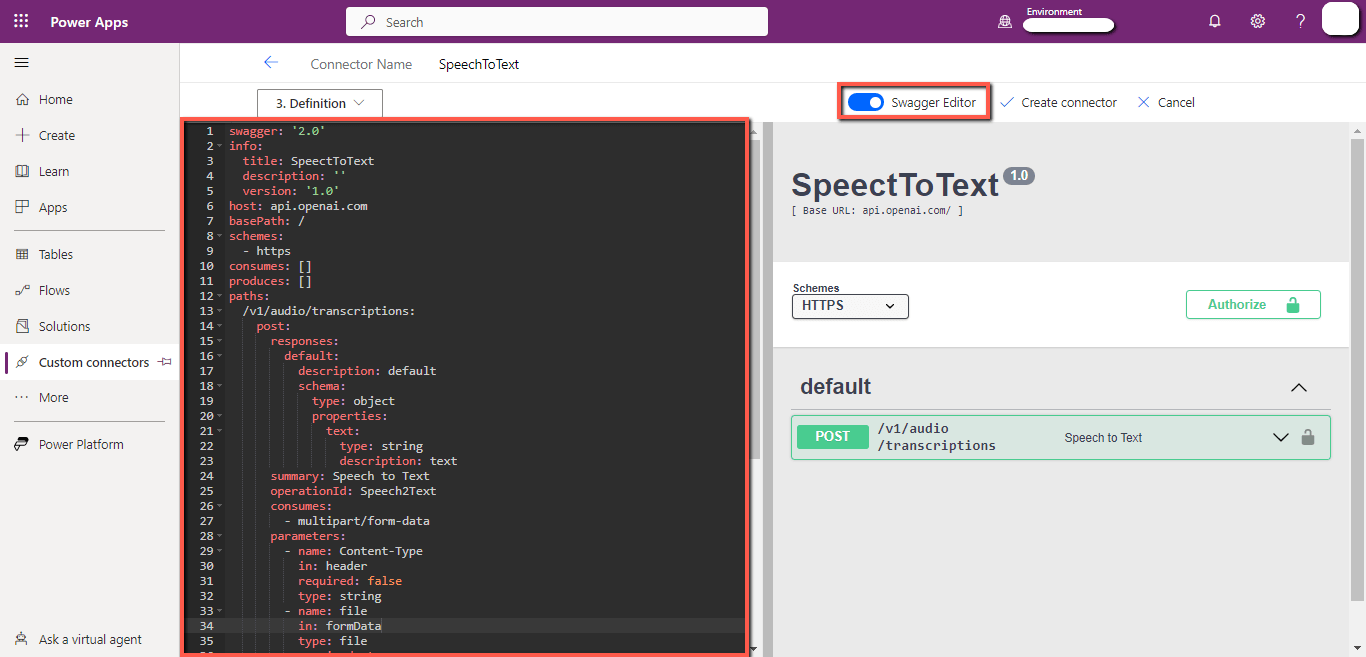
Task: Open the user account avatar
Action: click(x=1340, y=20)
